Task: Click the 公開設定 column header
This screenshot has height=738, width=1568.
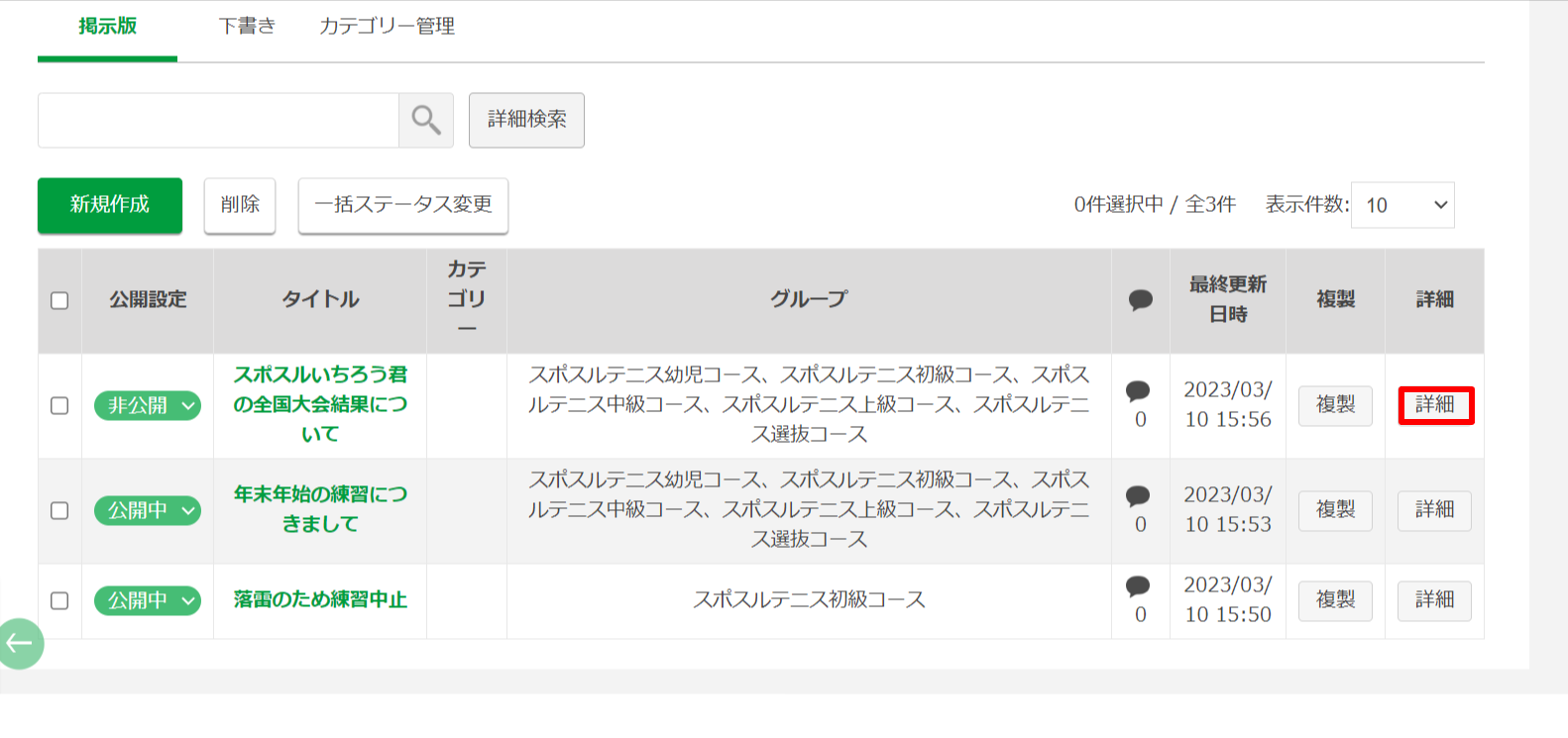Action: point(148,299)
